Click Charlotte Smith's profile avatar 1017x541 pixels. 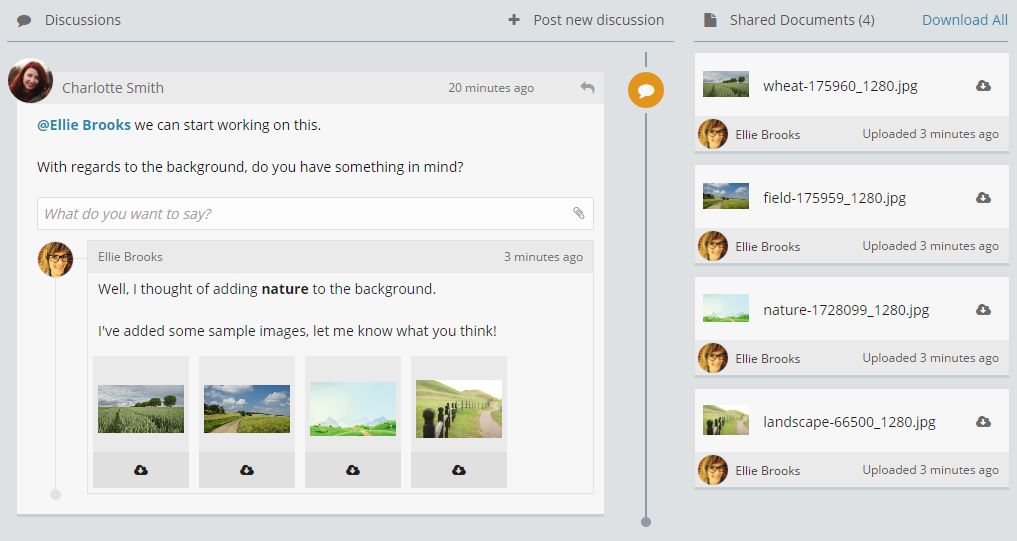pyautogui.click(x=30, y=82)
